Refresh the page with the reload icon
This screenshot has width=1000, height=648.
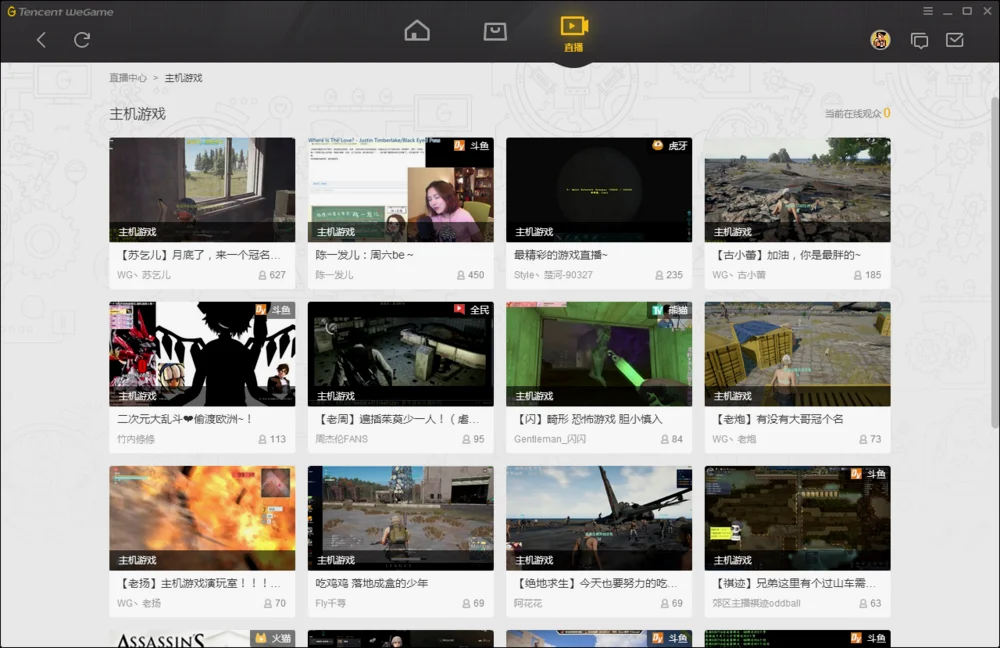click(82, 40)
